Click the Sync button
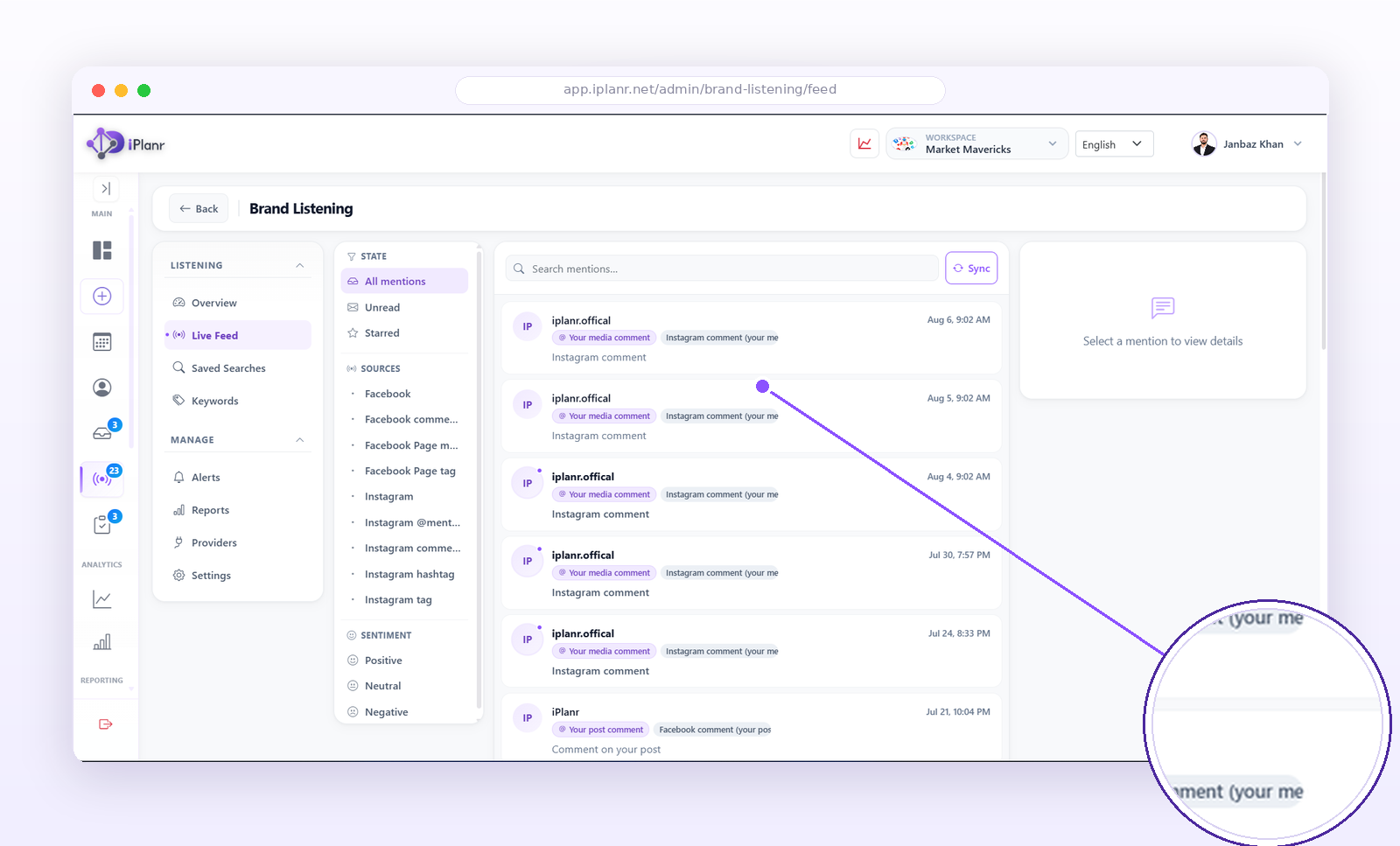1400x846 pixels. (x=971, y=269)
